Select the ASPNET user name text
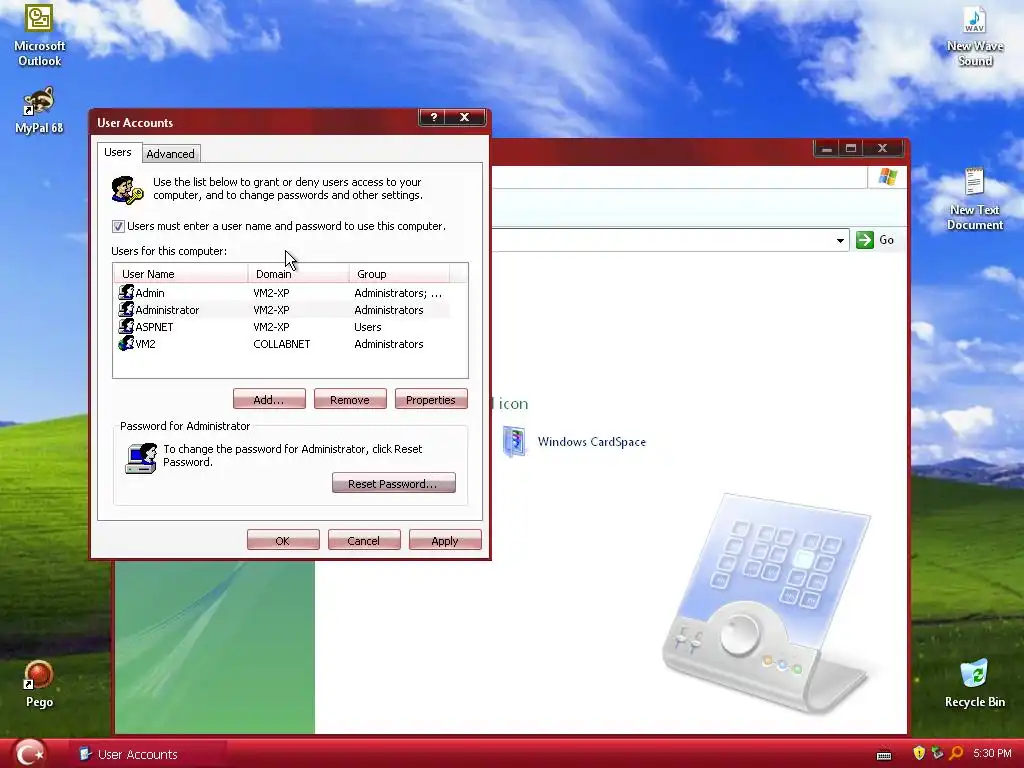Viewport: 1024px width, 768px height. click(154, 327)
